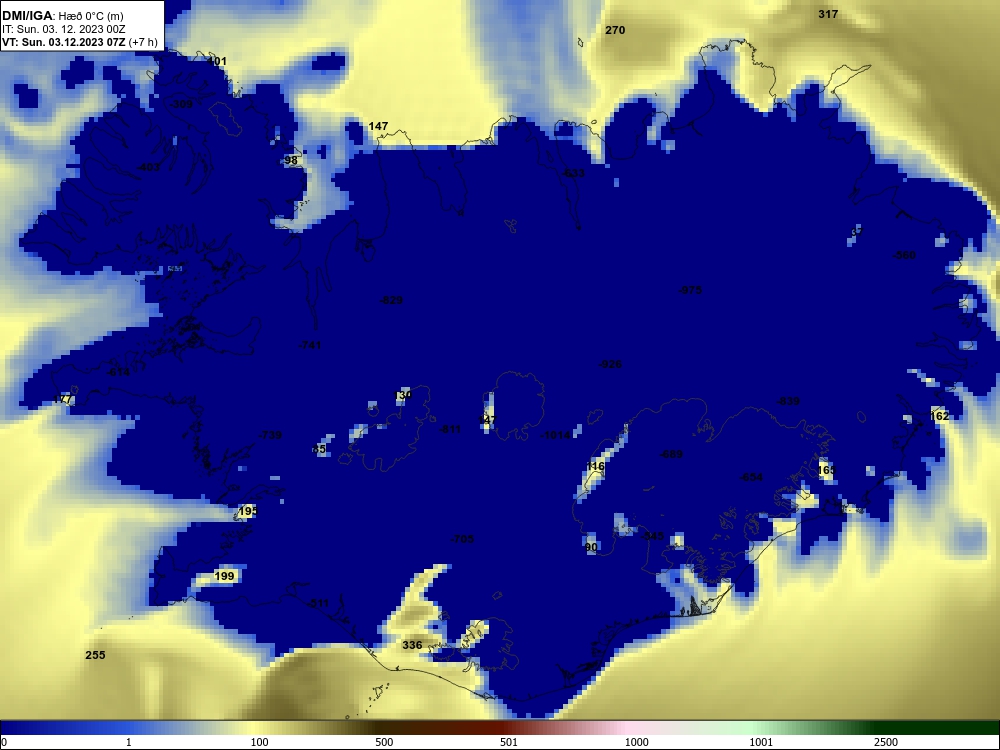Click the colour-bar label '2500'
The image size is (1000, 750).
[x=886, y=742]
